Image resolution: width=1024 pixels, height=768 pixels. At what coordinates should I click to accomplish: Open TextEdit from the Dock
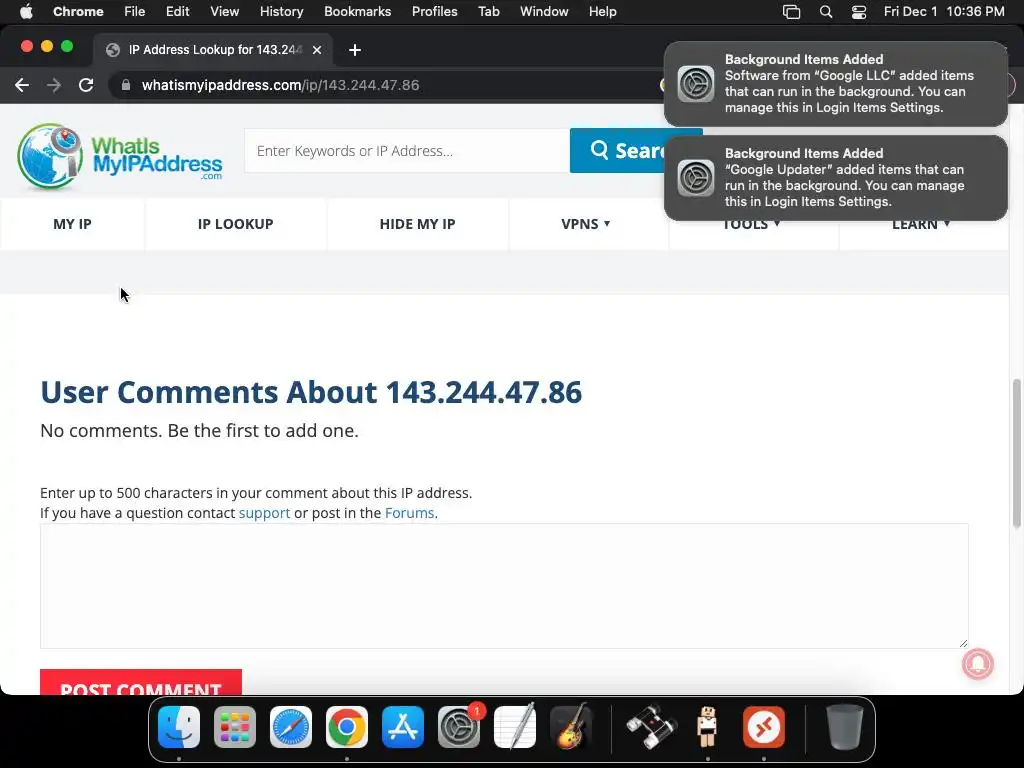[x=515, y=727]
